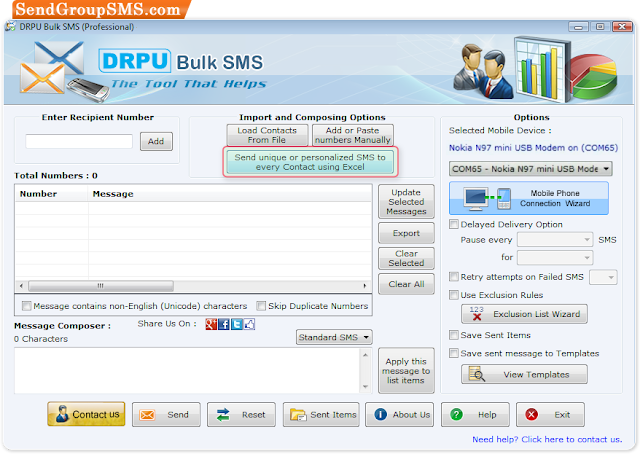Open Sent Items folder

click(321, 414)
